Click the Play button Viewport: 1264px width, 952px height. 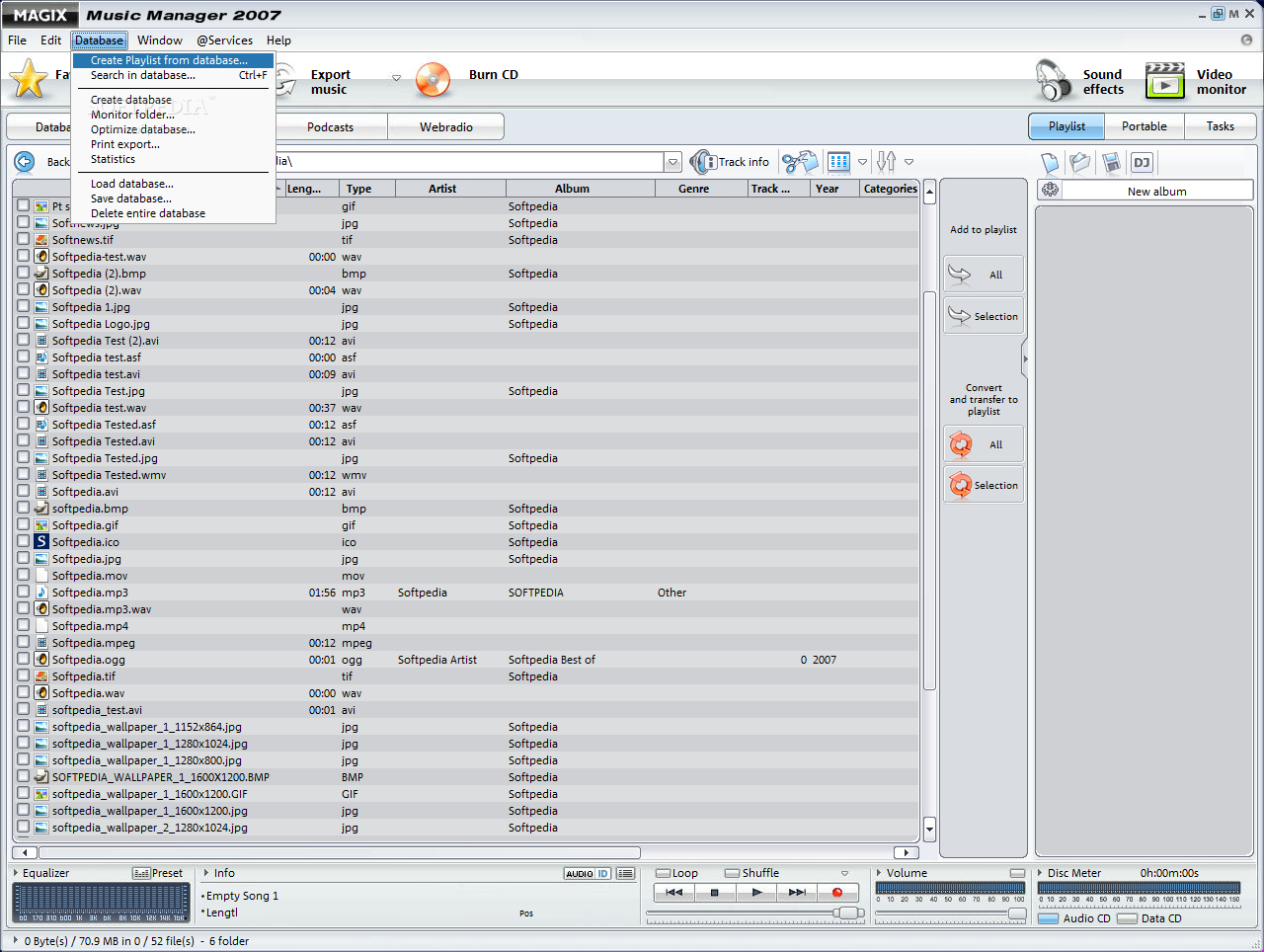tap(755, 893)
